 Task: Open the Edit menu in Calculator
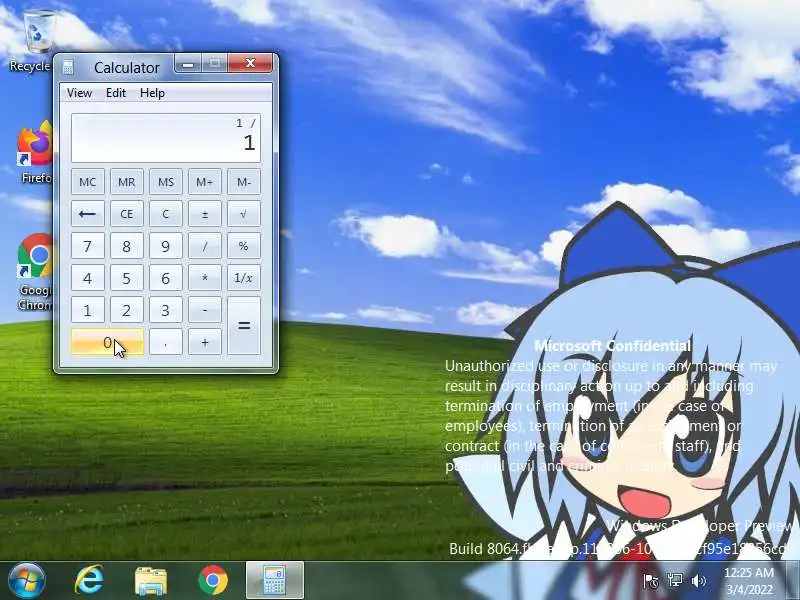[x=116, y=93]
